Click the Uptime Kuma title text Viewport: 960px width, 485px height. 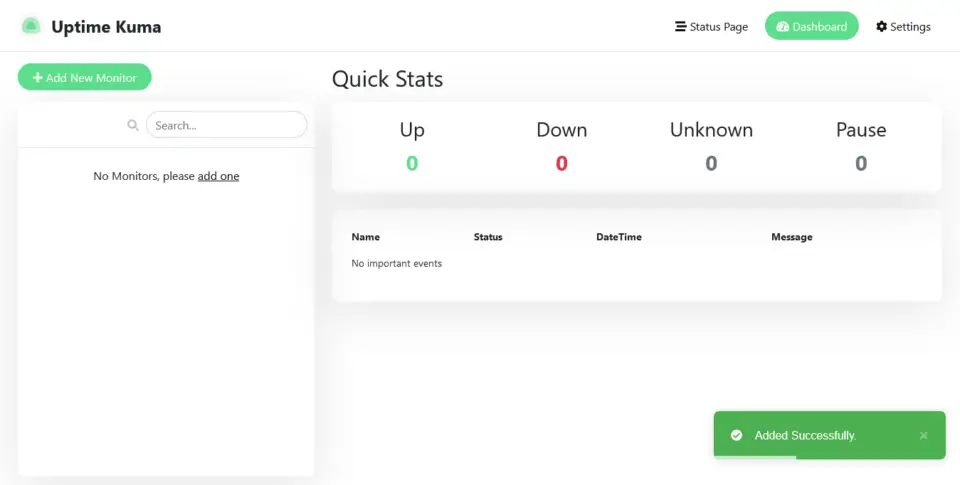(x=106, y=27)
